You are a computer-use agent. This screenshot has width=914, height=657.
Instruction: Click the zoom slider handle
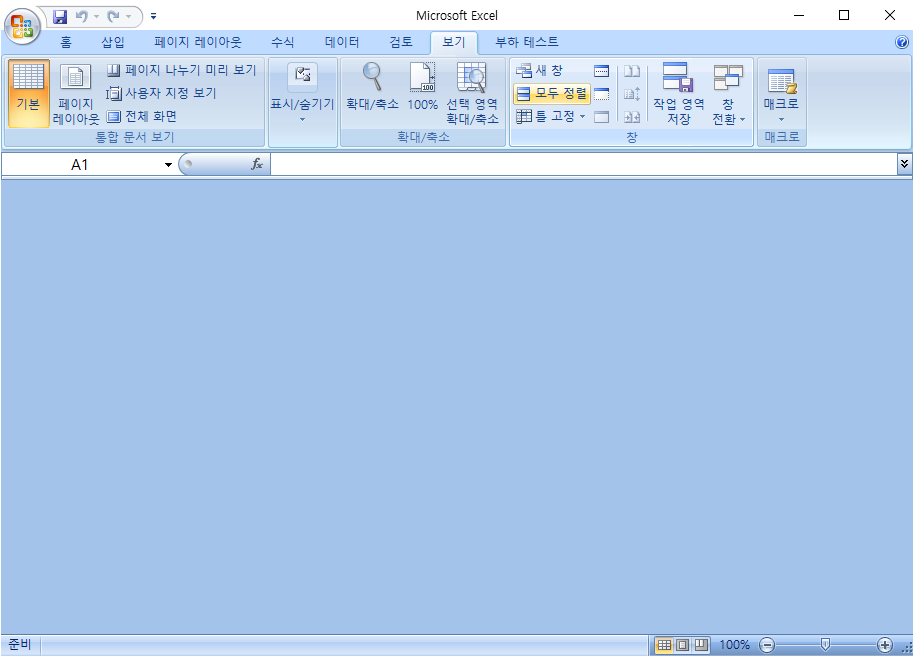click(x=825, y=644)
